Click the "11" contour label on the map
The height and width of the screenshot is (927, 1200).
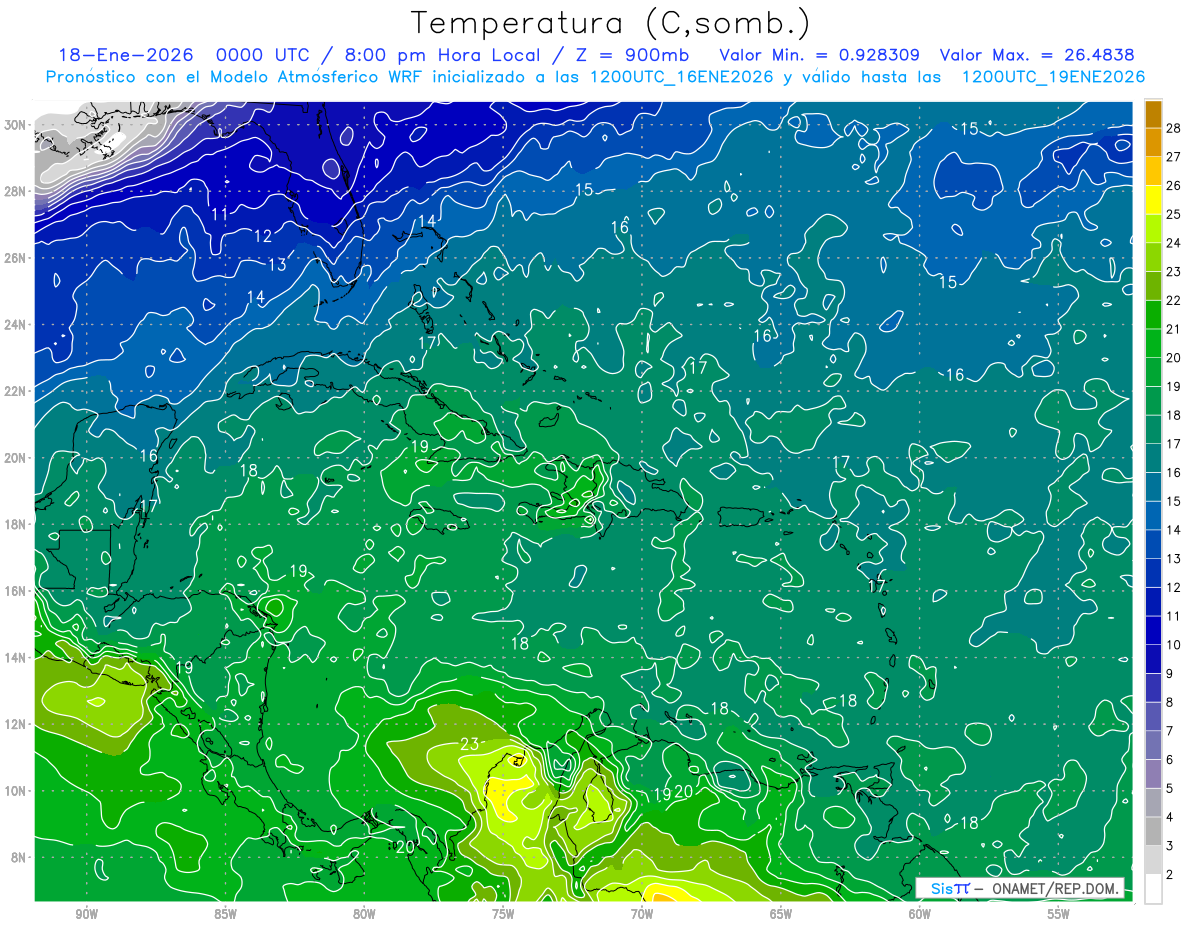click(220, 214)
